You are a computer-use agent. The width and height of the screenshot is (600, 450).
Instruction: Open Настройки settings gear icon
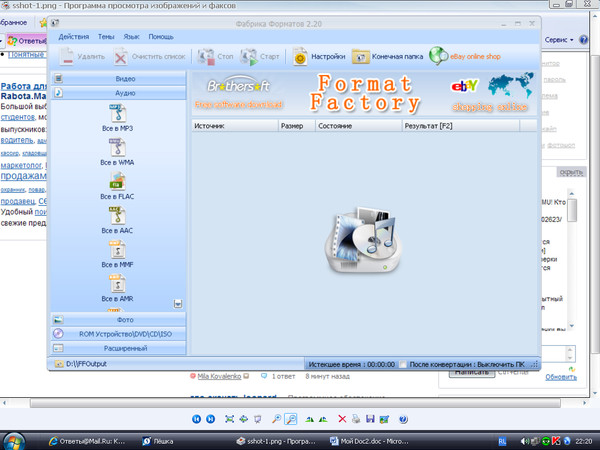click(300, 57)
